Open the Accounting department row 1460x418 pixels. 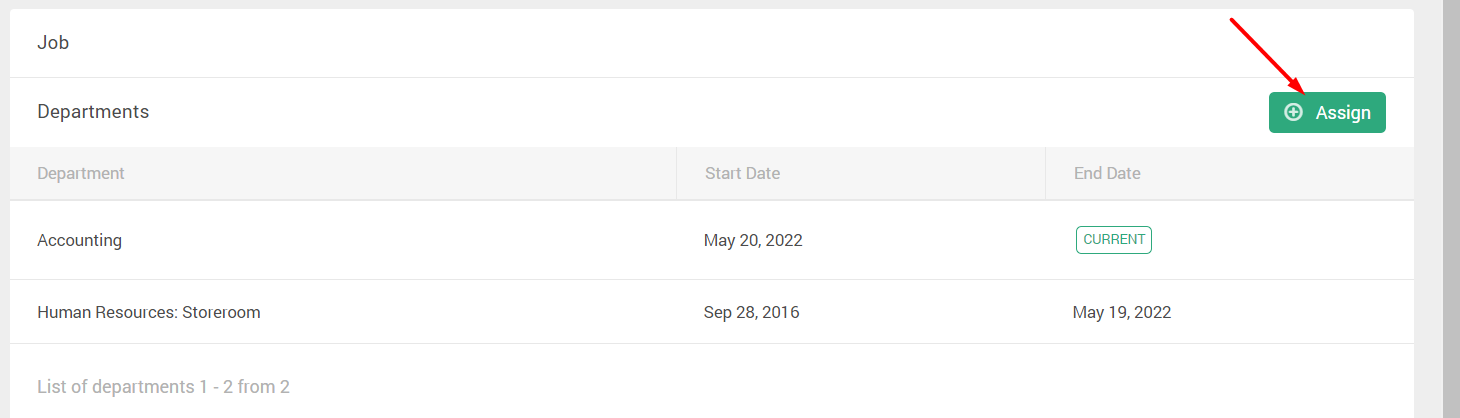(x=712, y=240)
